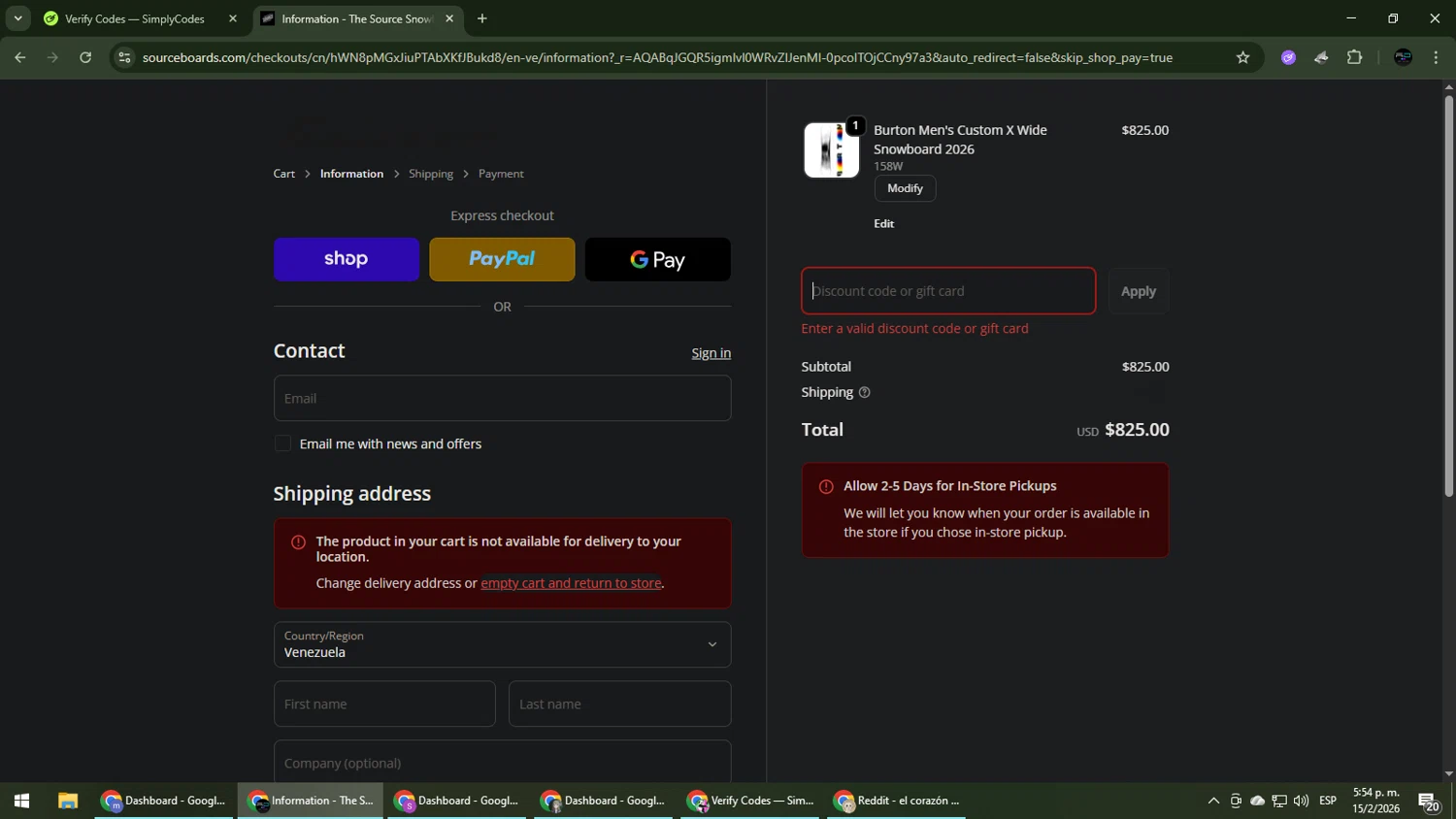
Task: Reload the checkout page
Action: (85, 57)
